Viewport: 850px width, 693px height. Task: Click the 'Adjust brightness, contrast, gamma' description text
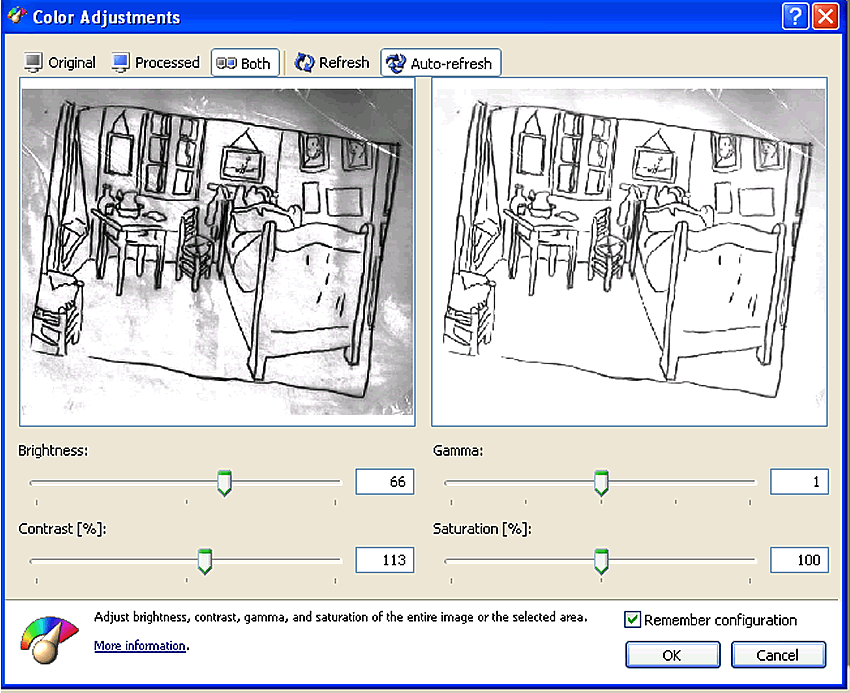[x=340, y=617]
